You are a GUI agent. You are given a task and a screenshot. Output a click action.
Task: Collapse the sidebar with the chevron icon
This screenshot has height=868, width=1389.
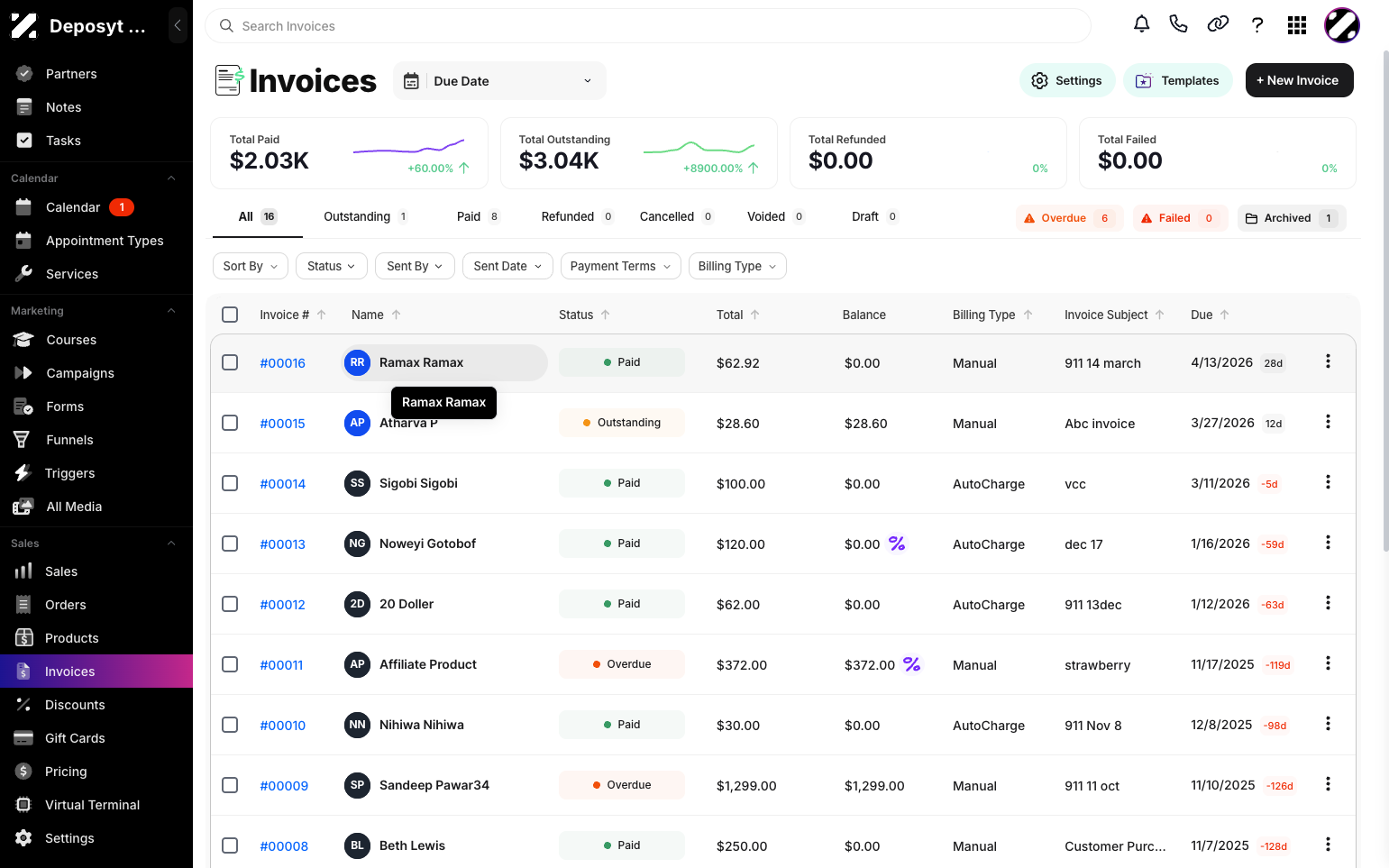[178, 25]
